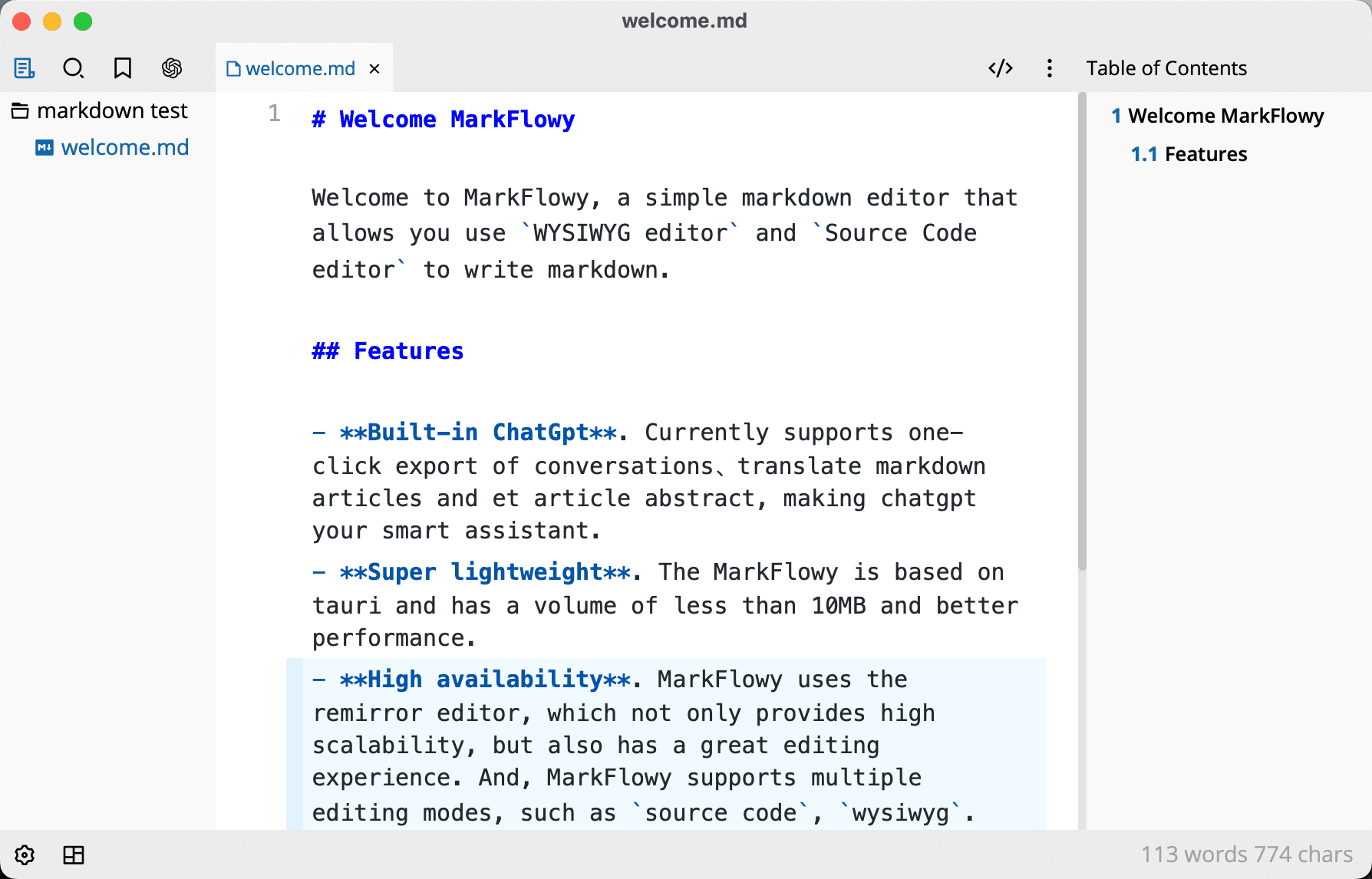Click the editor vertical scrollbar
Viewport: 1372px width, 879px height.
click(x=1082, y=331)
